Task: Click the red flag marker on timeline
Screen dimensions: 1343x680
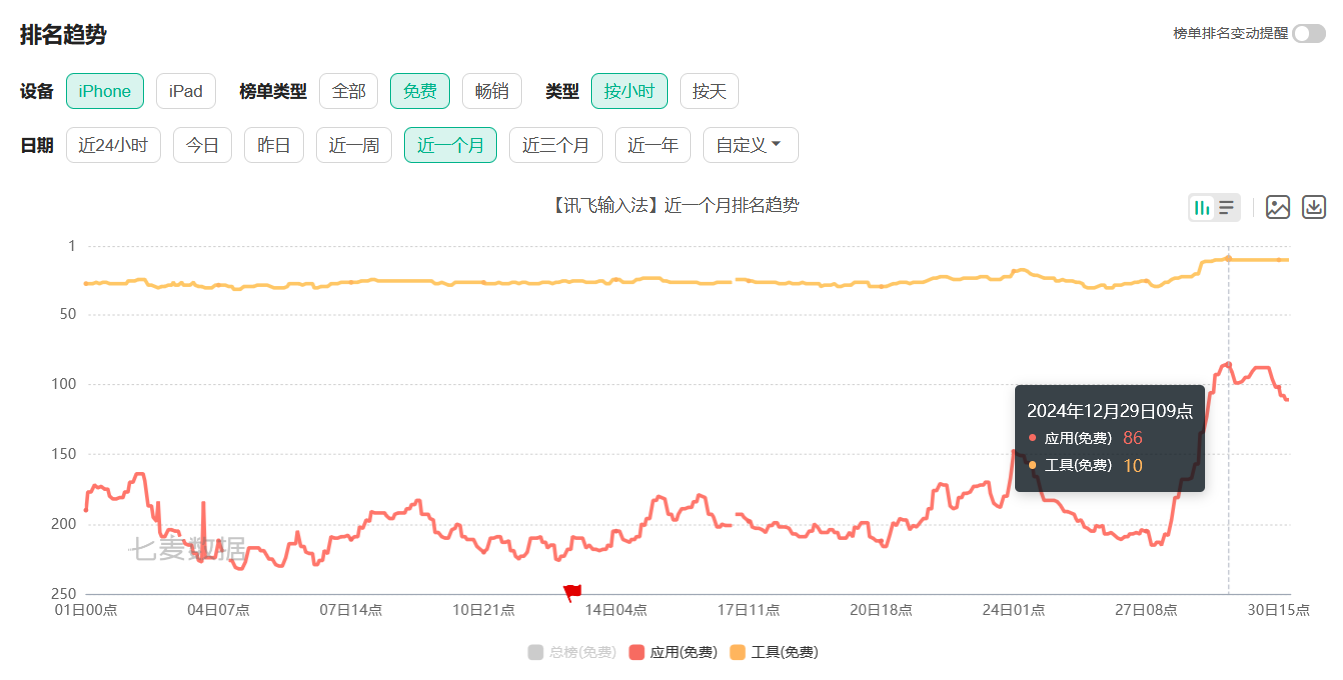Action: (572, 593)
